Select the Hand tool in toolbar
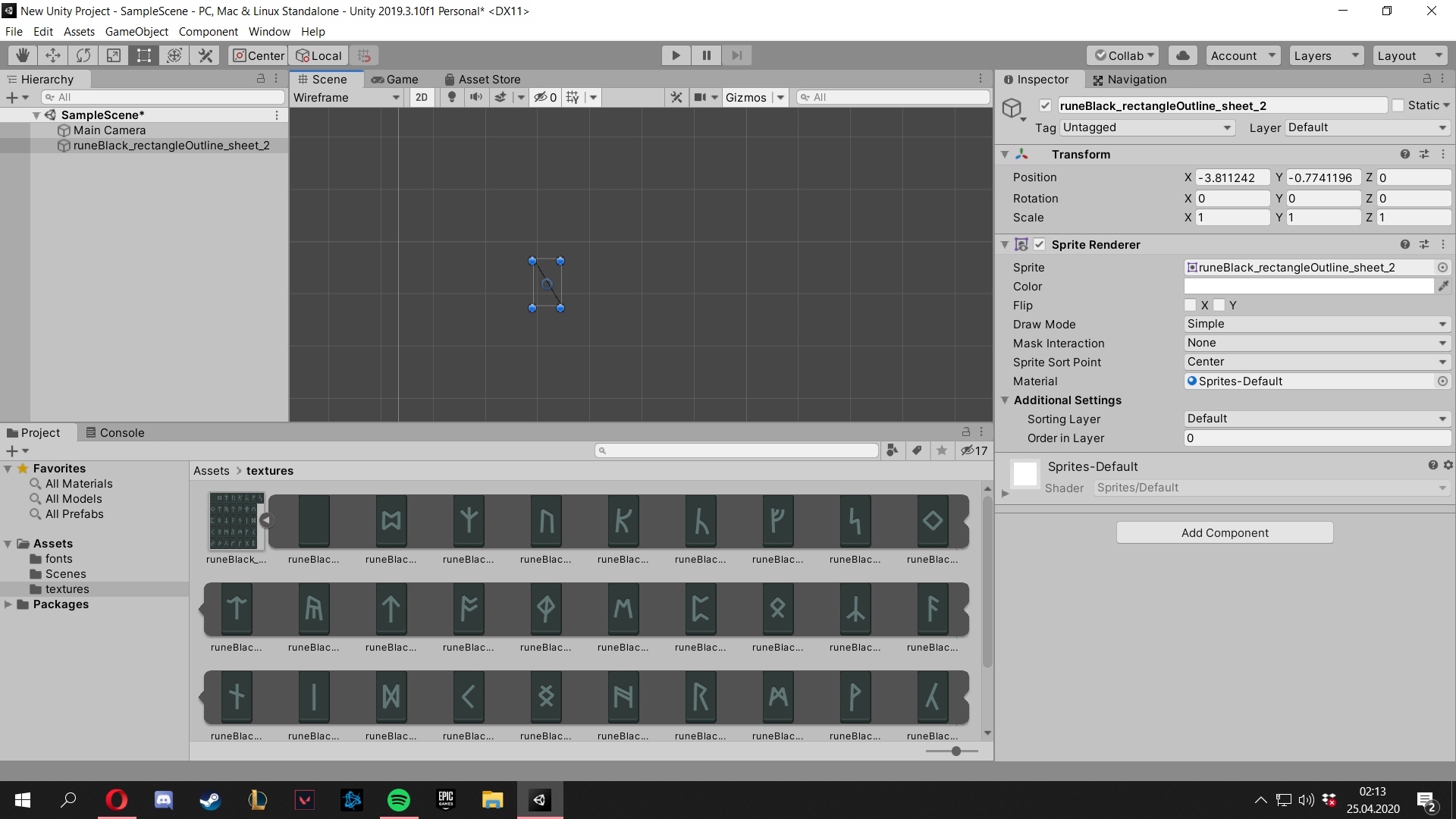Viewport: 1456px width, 819px height. pos(23,55)
